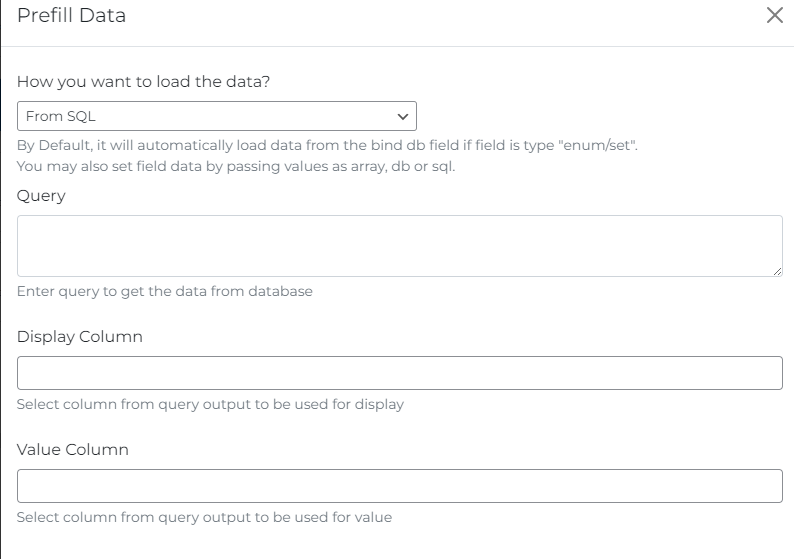Click the "Value Column" field label
794x559 pixels.
[73, 450]
